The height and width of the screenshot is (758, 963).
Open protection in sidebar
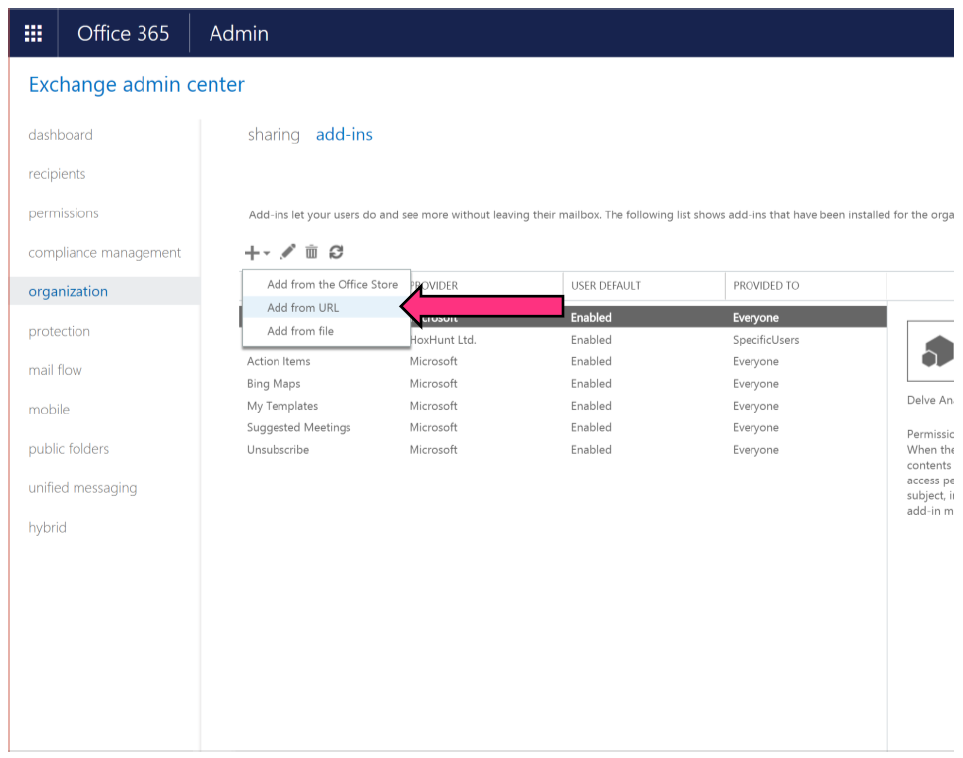pyautogui.click(x=59, y=331)
